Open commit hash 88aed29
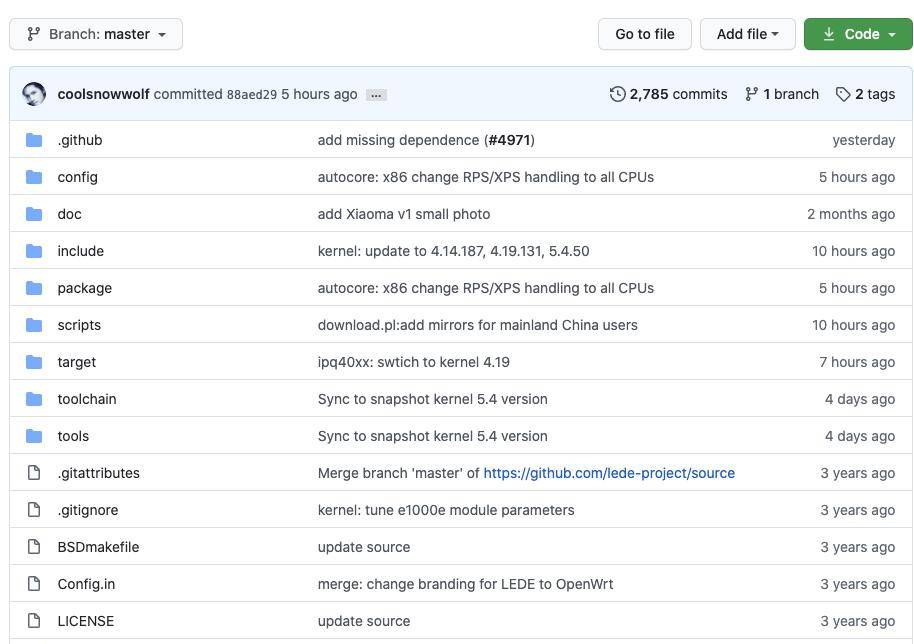 251,95
